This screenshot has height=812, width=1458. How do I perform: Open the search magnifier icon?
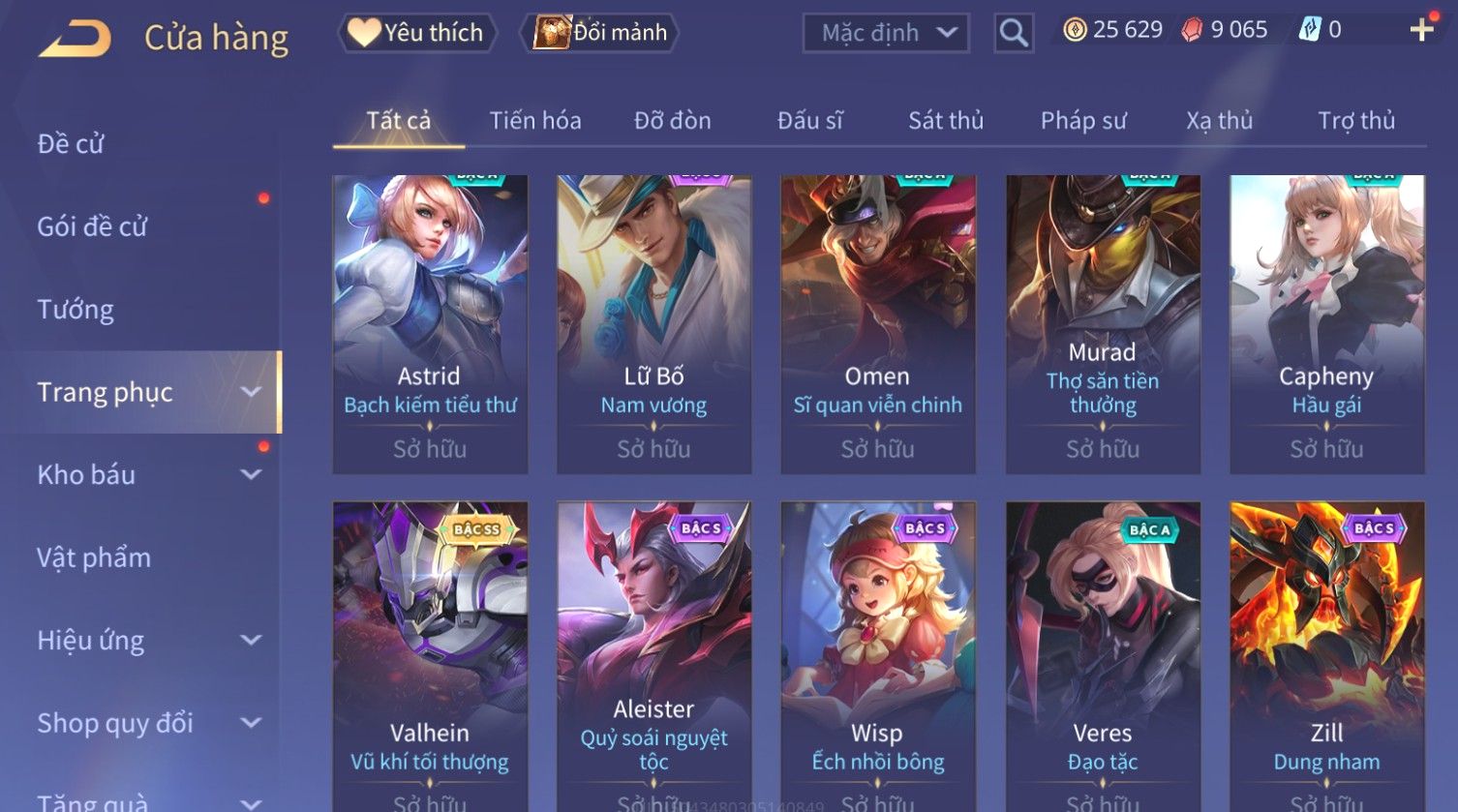click(1014, 33)
